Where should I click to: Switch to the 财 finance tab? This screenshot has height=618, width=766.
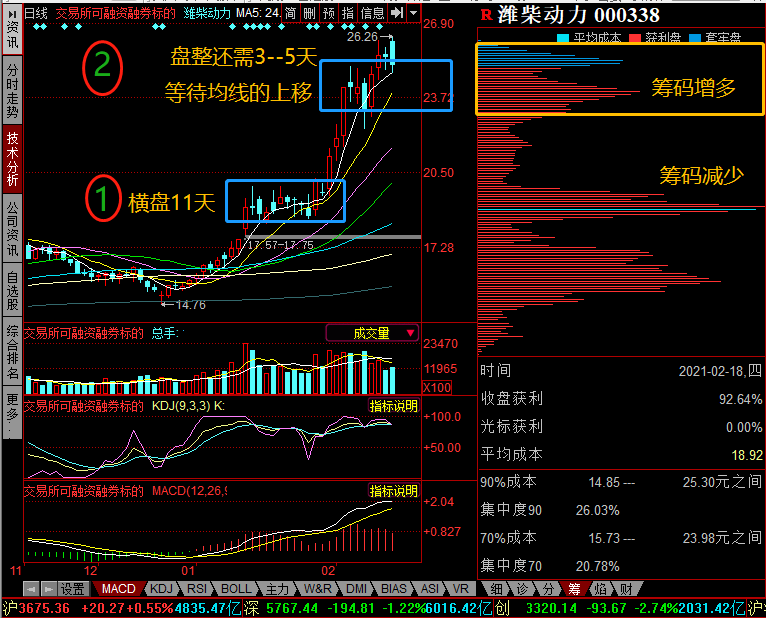click(x=626, y=589)
